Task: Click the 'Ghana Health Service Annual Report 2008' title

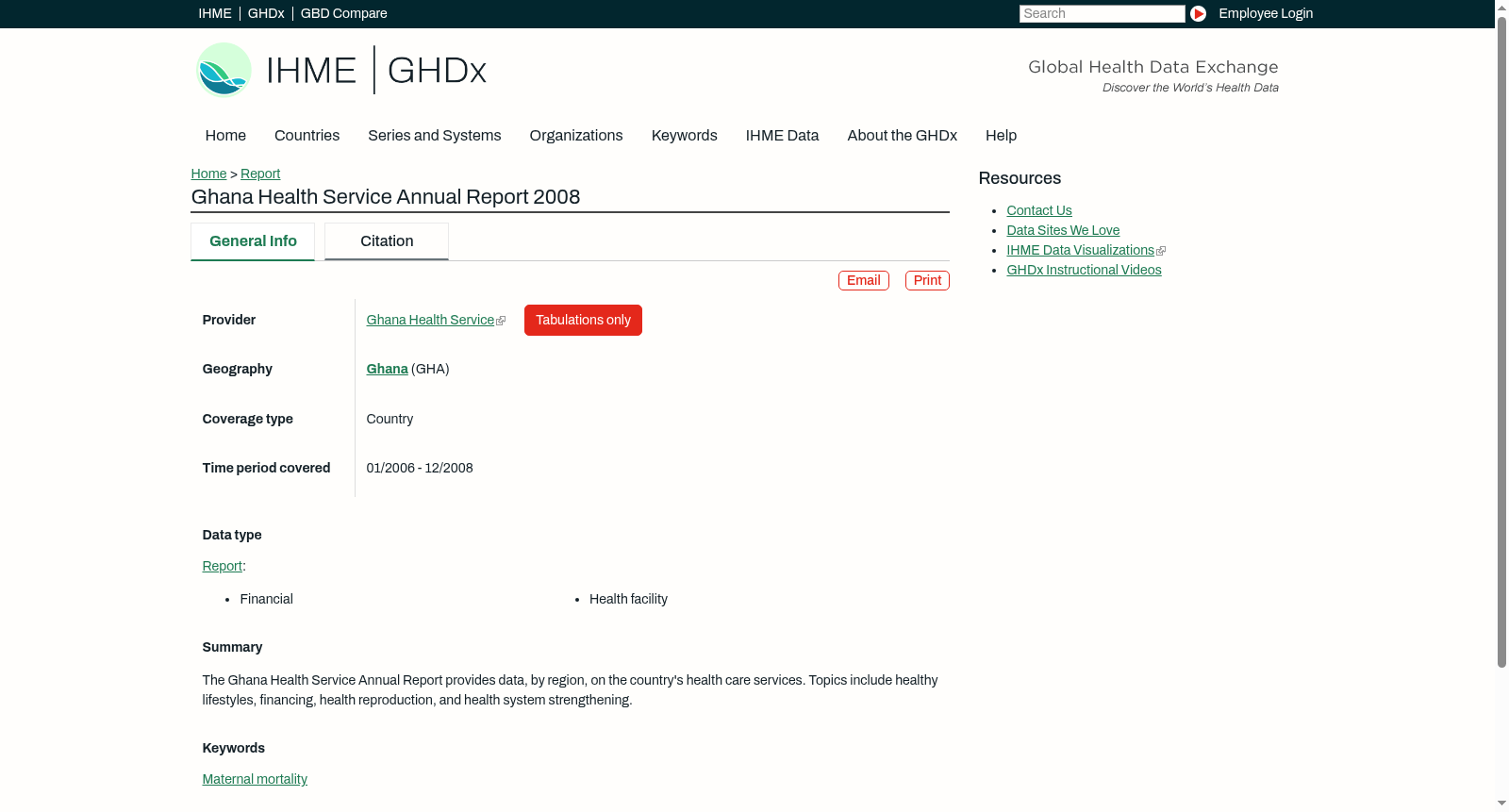Action: [x=386, y=197]
